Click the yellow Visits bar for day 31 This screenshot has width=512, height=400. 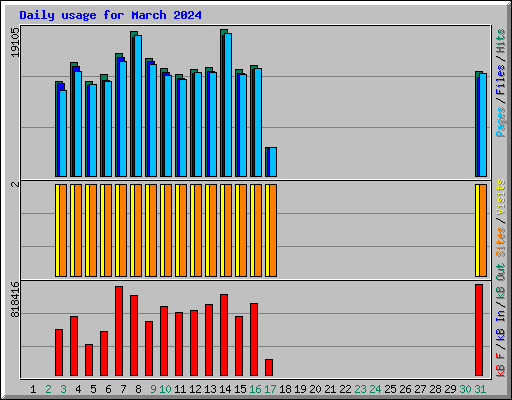pos(477,230)
